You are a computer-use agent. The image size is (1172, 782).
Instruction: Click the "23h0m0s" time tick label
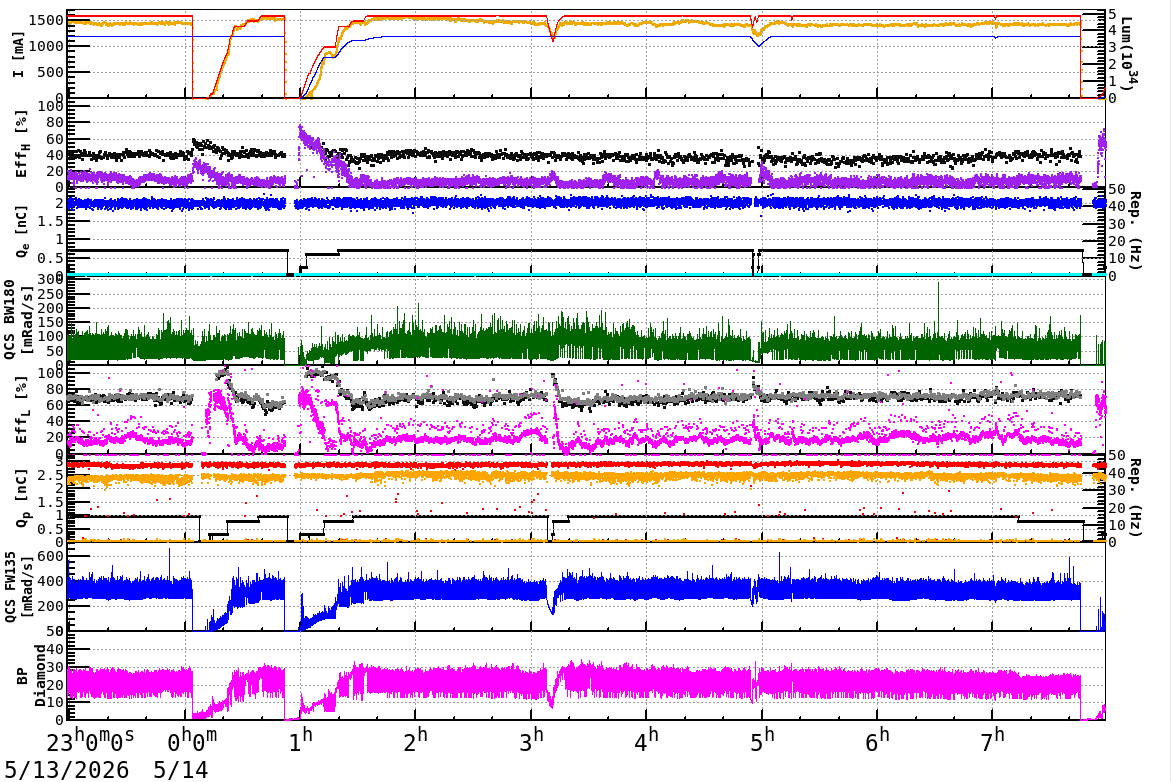(x=90, y=741)
